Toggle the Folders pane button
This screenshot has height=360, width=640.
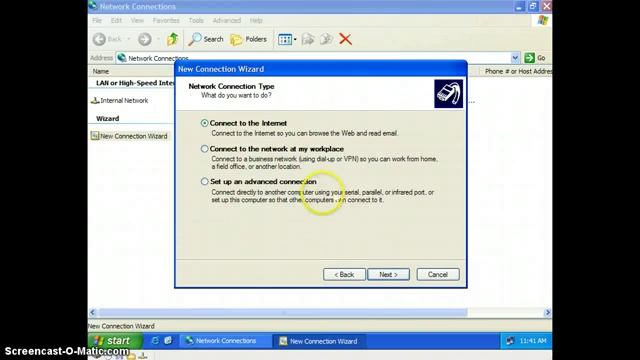(249, 39)
